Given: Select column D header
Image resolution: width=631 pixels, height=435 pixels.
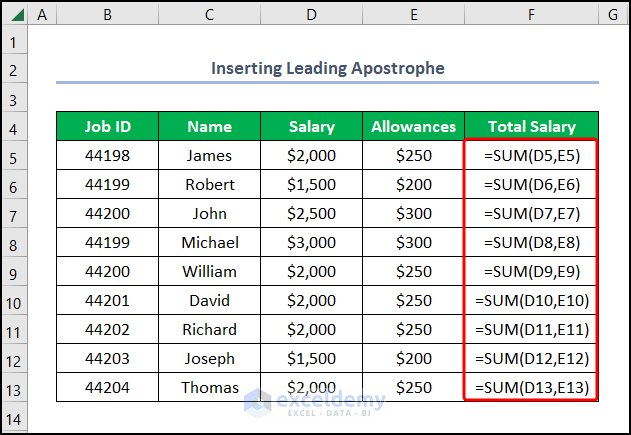Looking at the screenshot, I should [311, 15].
